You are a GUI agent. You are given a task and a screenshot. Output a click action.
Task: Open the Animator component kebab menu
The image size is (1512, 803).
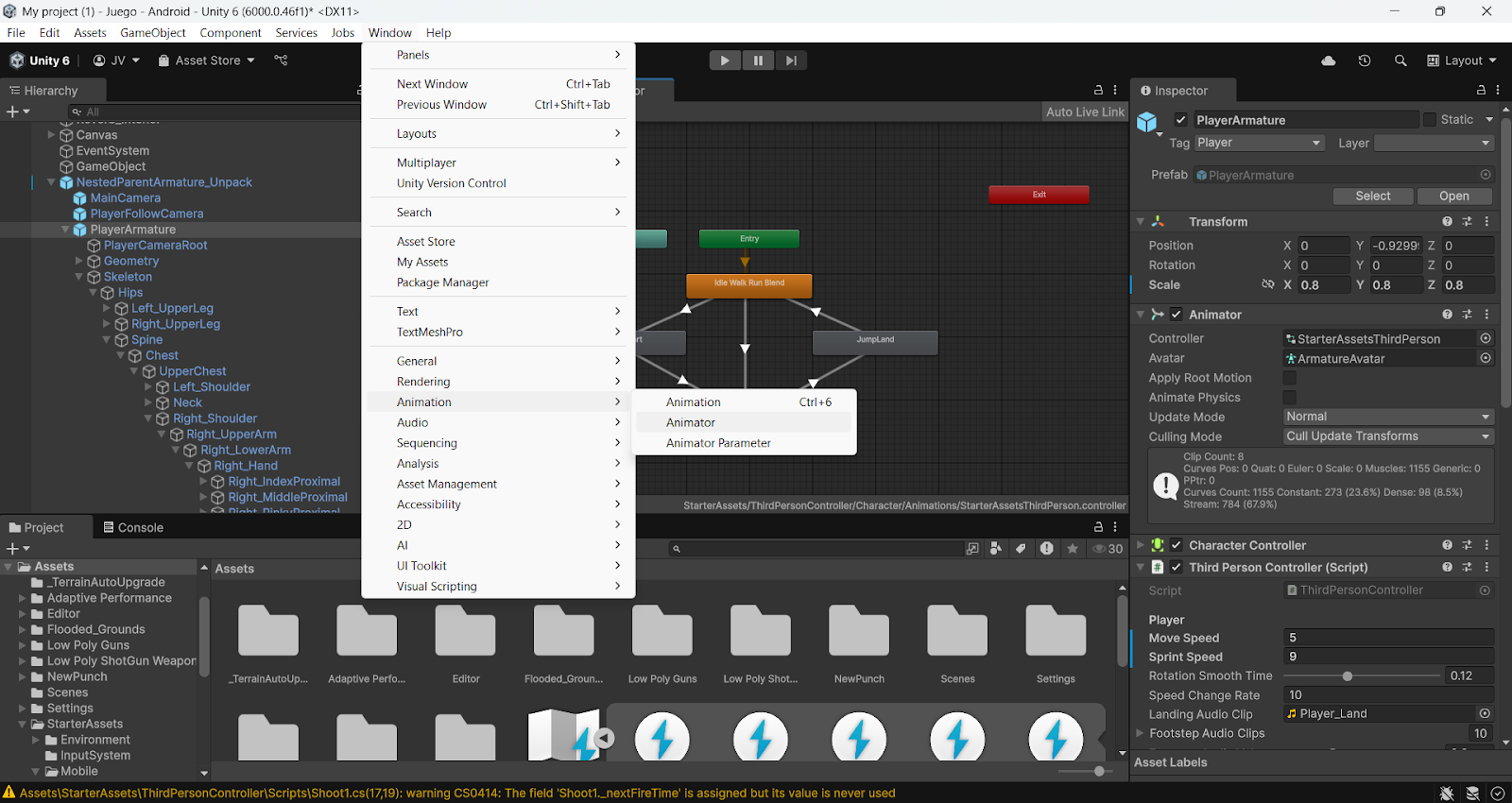1486,315
